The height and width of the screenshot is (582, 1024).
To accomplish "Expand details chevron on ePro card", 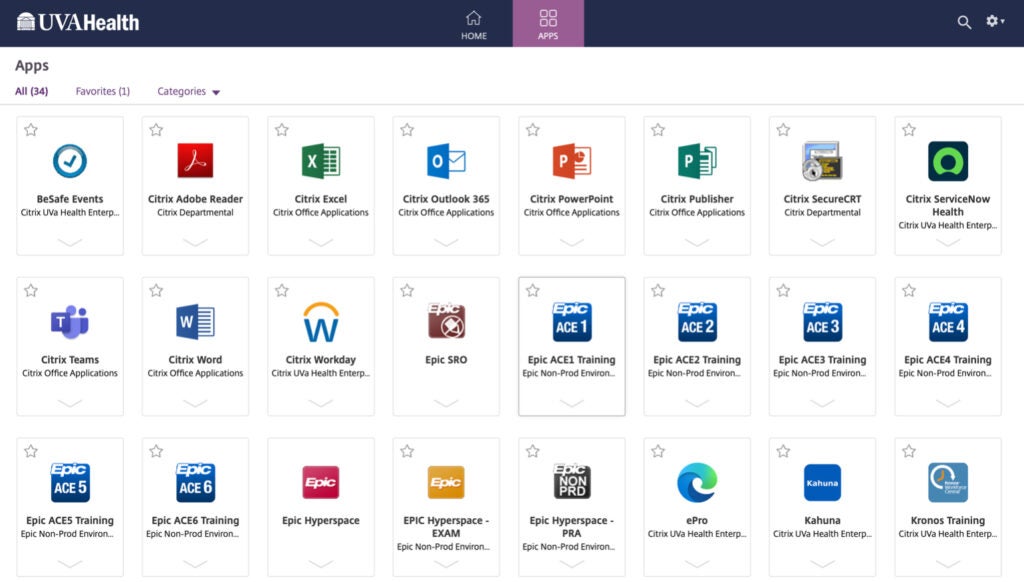I will click(x=697, y=564).
